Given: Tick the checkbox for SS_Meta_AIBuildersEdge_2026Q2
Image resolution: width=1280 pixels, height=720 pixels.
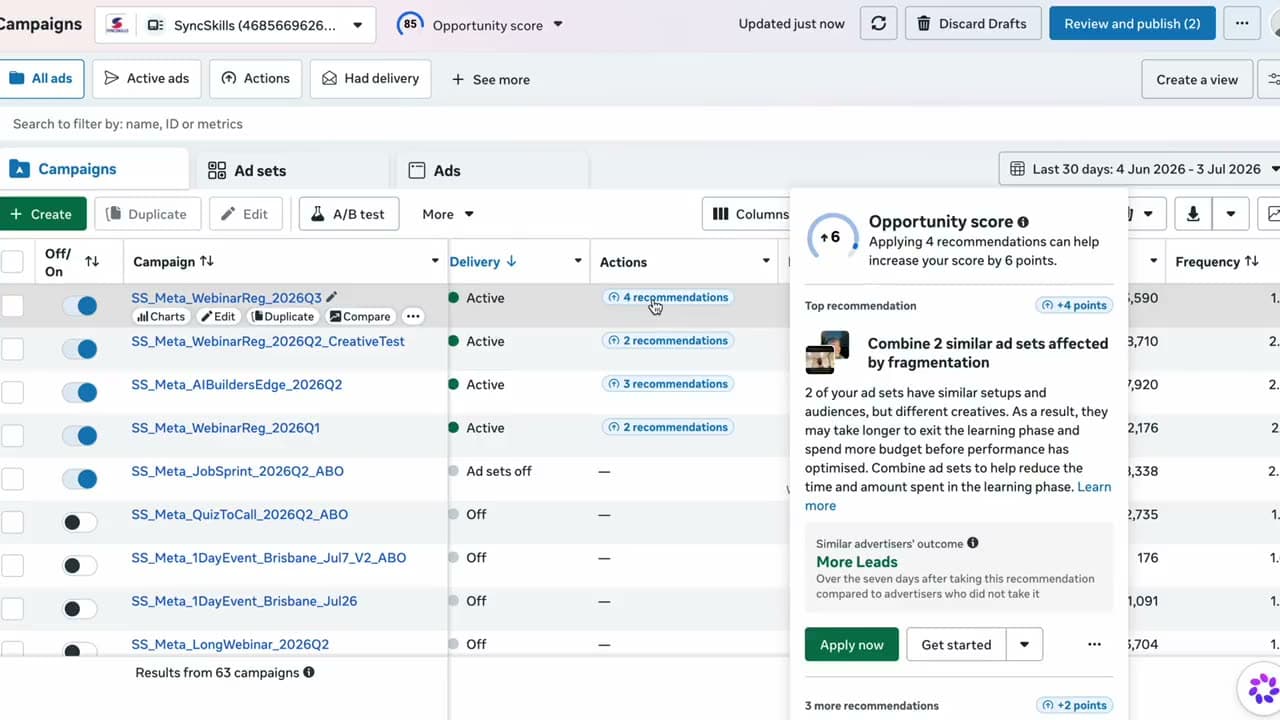Looking at the screenshot, I should pyautogui.click(x=12, y=393).
